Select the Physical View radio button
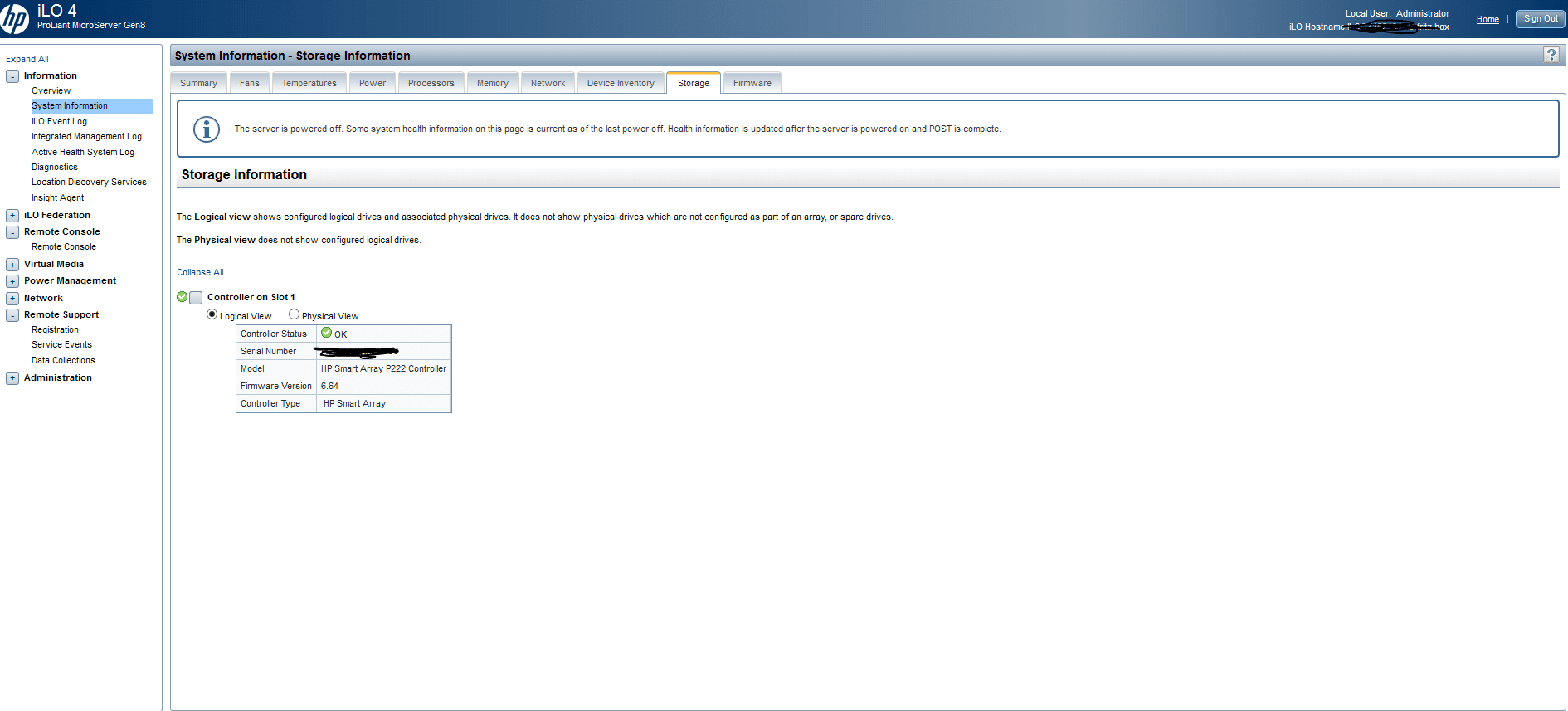 point(294,314)
